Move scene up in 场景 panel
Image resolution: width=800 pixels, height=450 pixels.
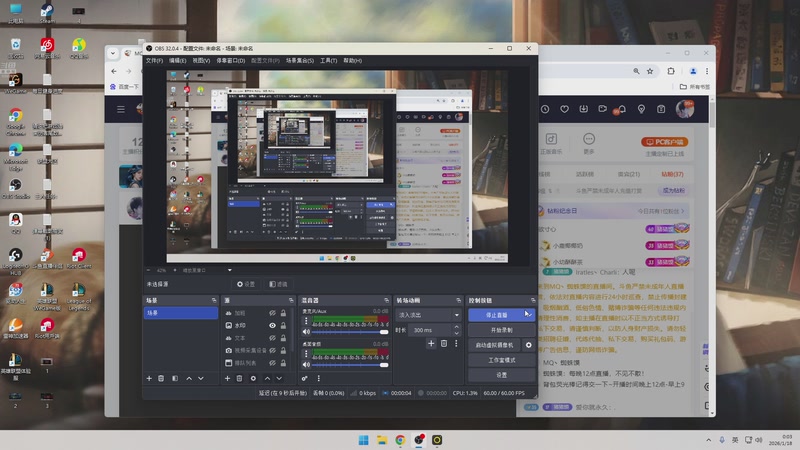tap(189, 379)
